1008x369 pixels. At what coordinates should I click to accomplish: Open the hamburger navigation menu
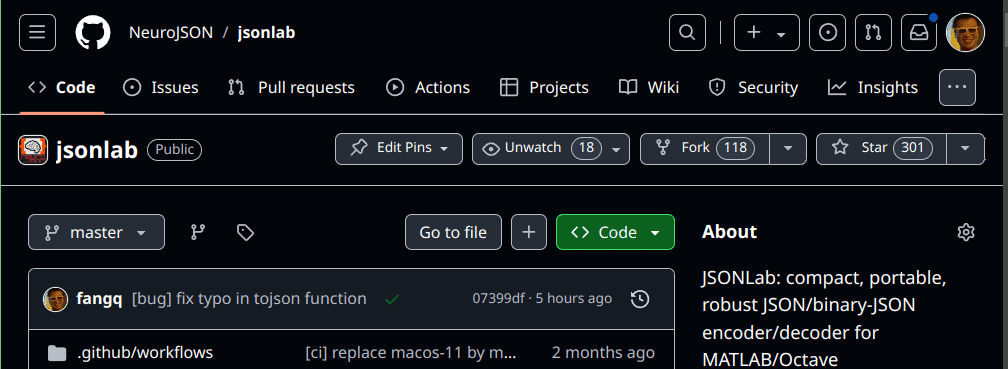coord(37,33)
